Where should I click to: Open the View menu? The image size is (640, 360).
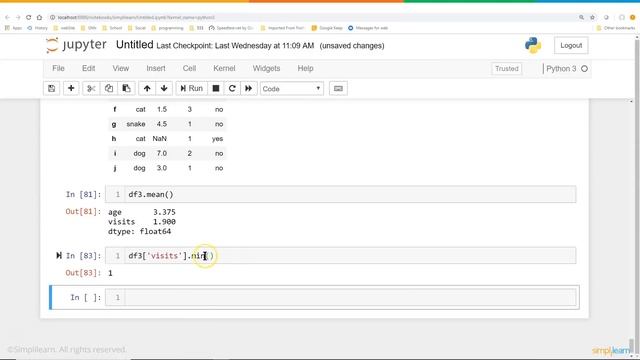[120, 69]
